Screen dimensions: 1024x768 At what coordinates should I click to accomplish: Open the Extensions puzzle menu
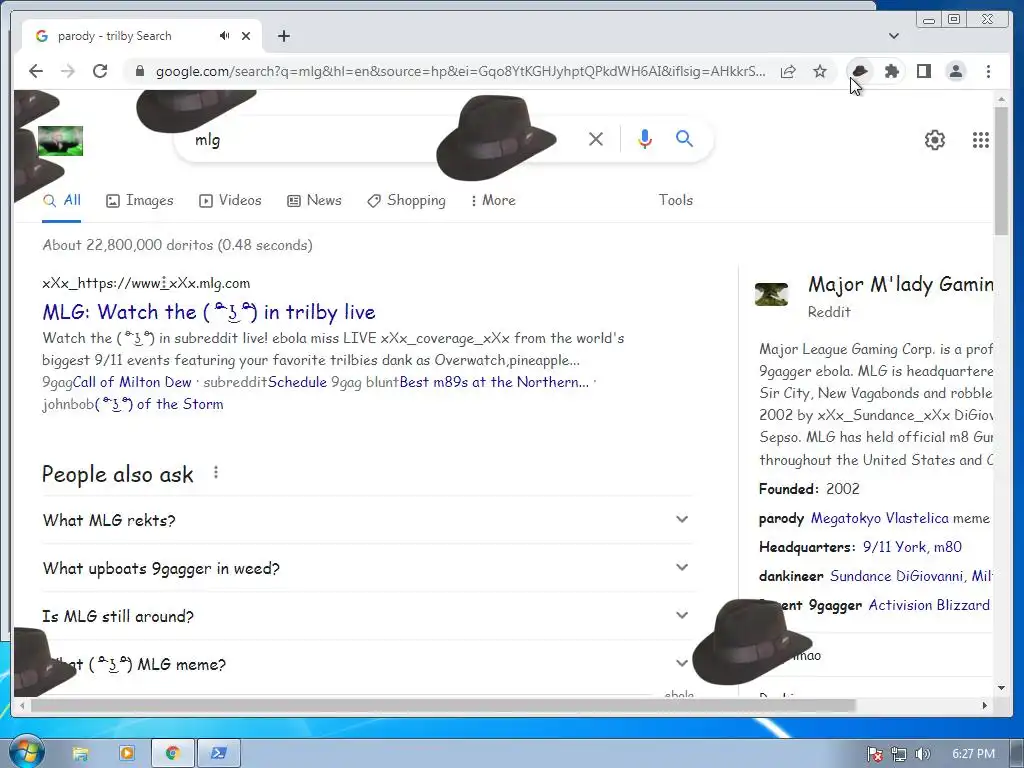pyautogui.click(x=891, y=71)
